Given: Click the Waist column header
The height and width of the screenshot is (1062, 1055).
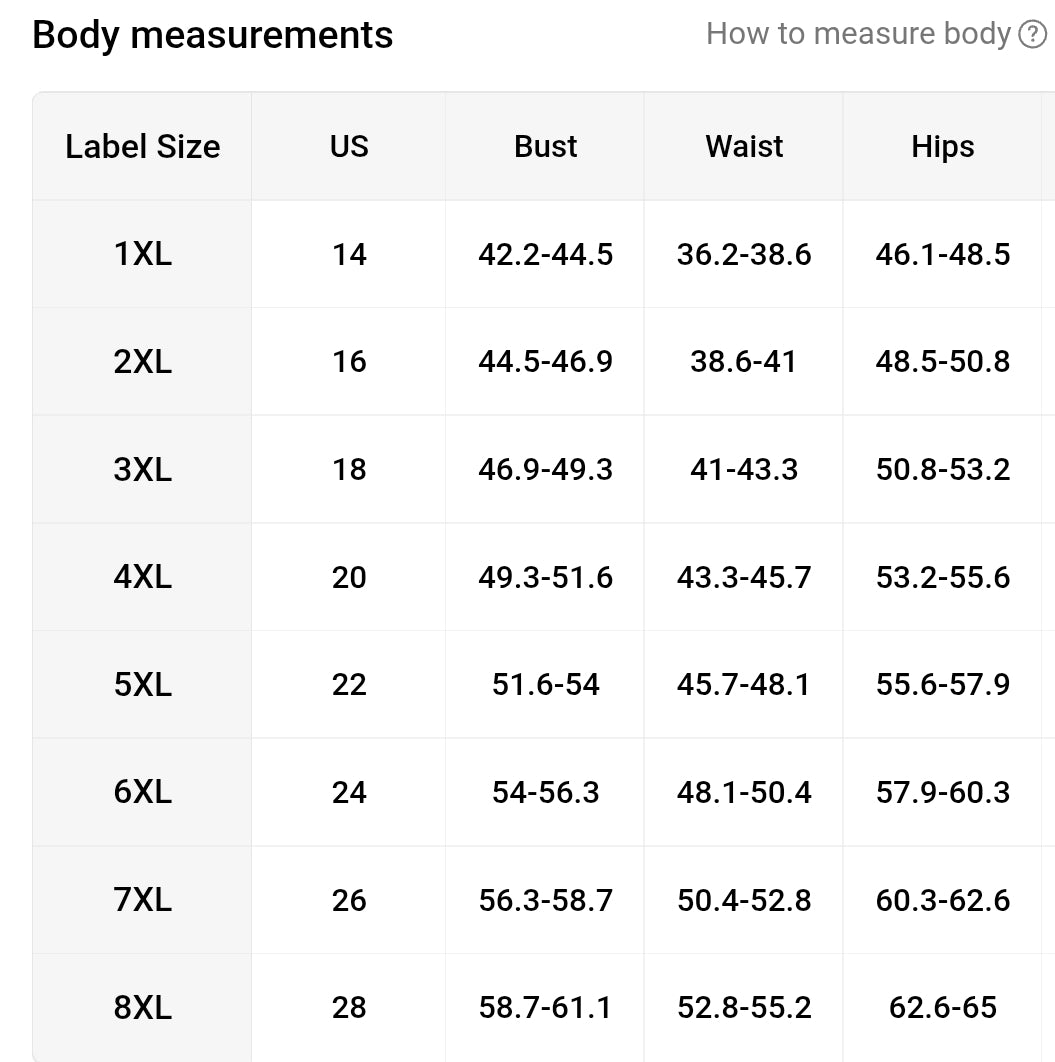Looking at the screenshot, I should tap(744, 146).
